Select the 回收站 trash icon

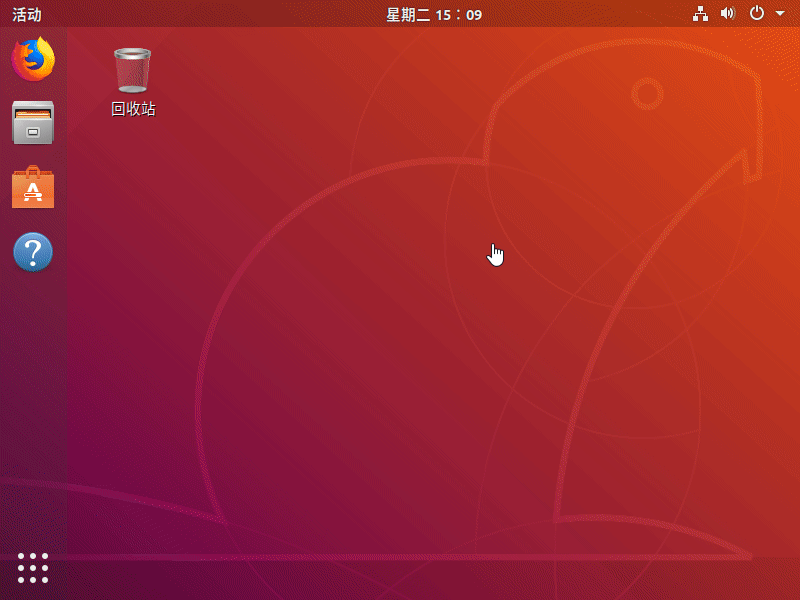coord(133,70)
